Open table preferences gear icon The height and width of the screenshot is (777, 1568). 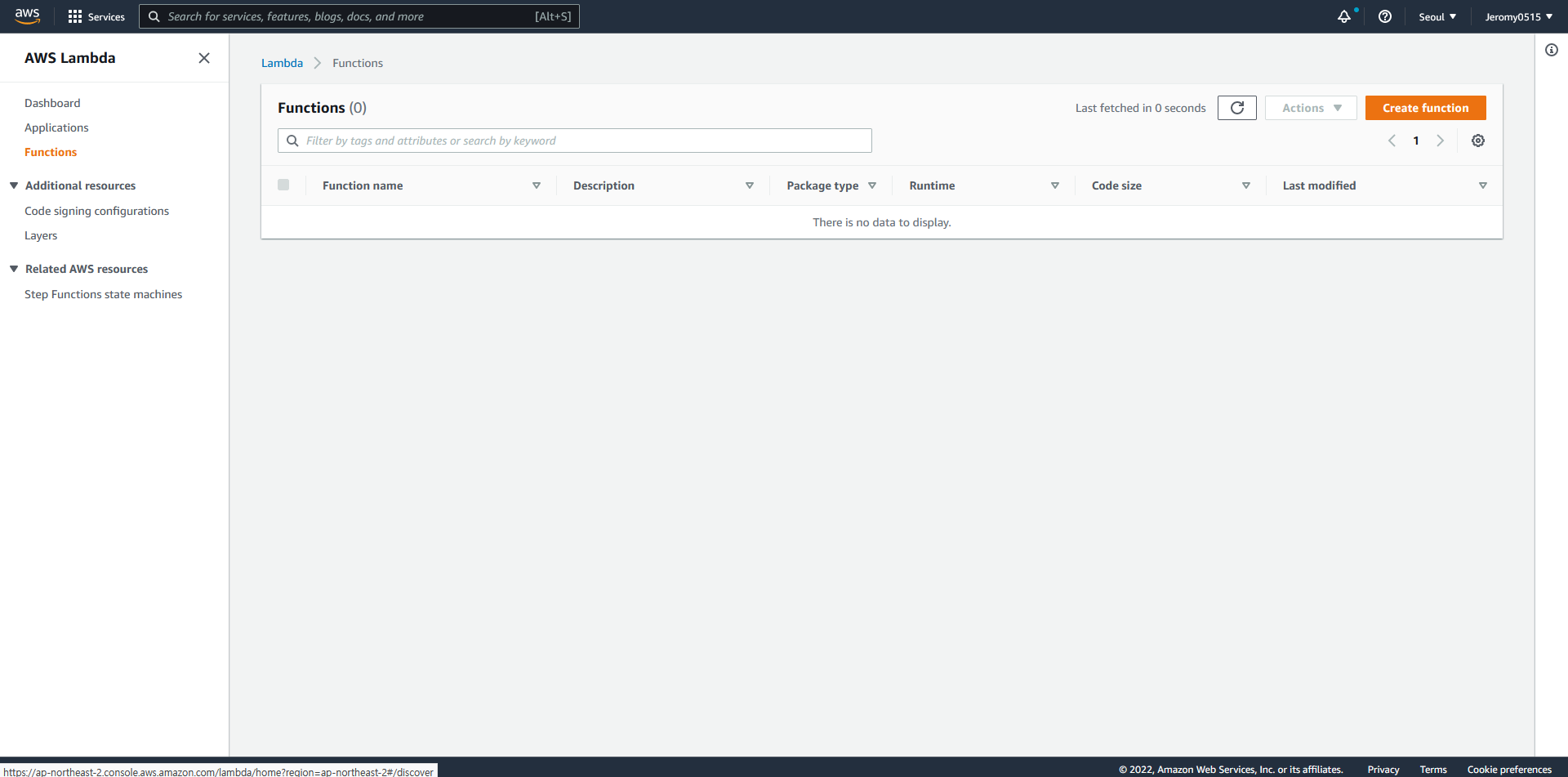1478,141
